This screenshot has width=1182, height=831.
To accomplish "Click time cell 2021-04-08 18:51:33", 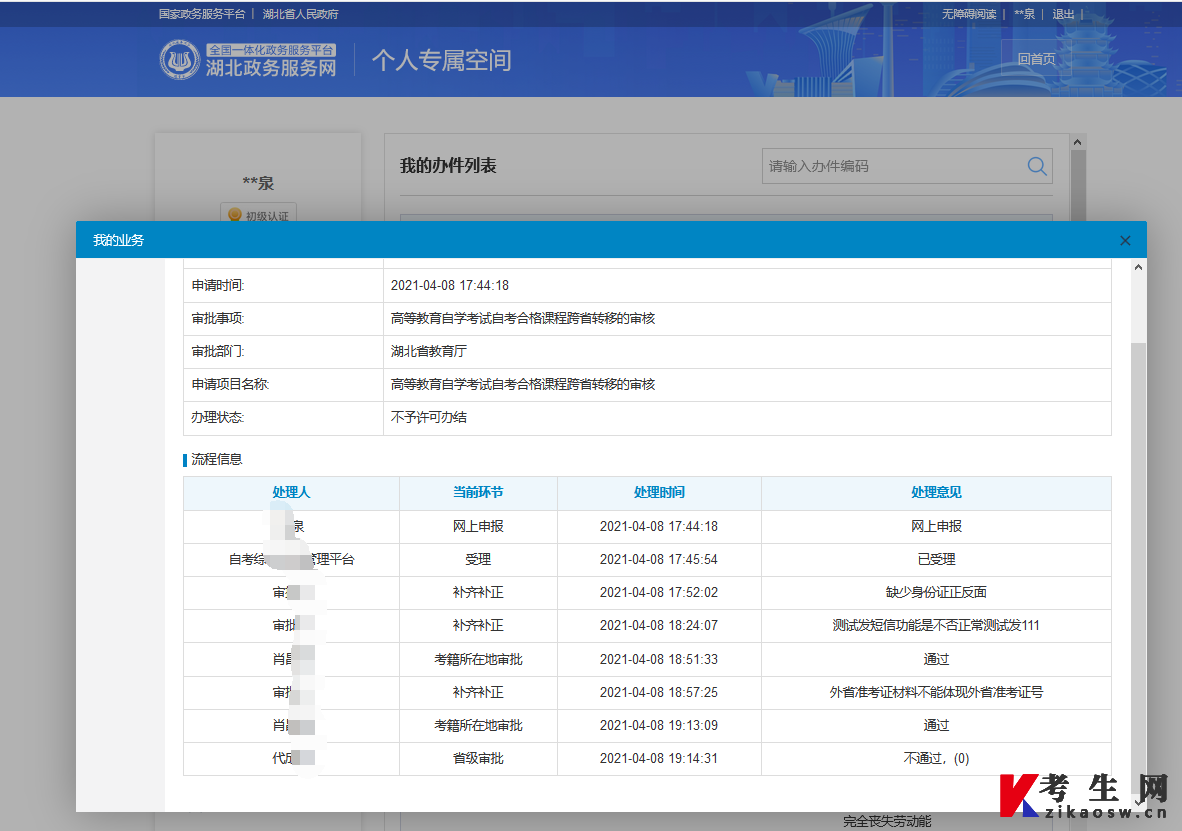I will (659, 659).
